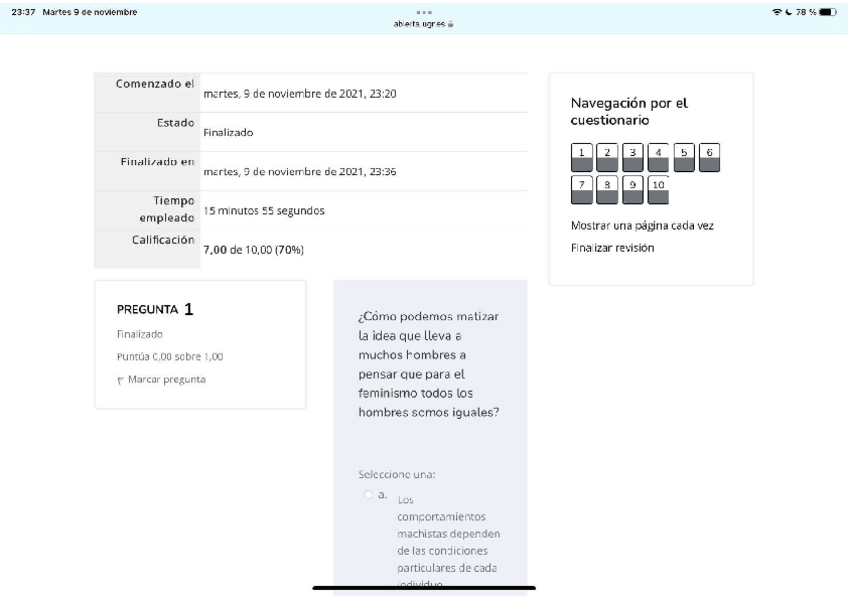This screenshot has width=848, height=599.
Task: Click the 'Calificación' value 7,00 de 10,00 (70%)
Action: 253,250
